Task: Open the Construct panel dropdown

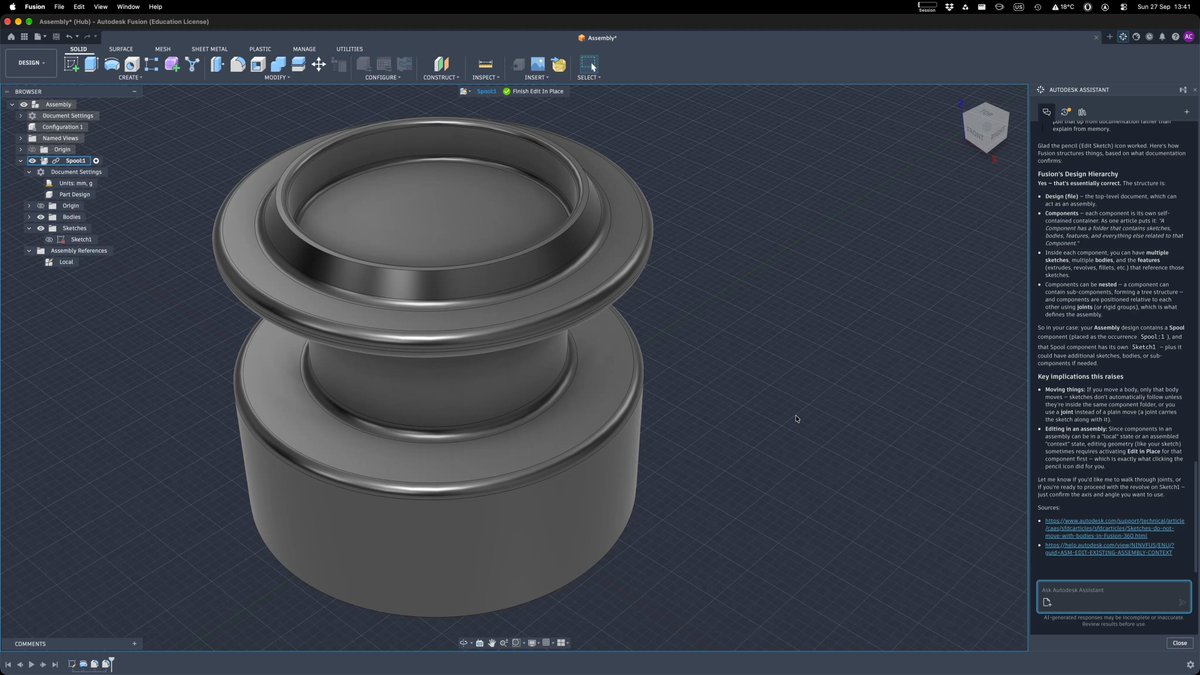Action: point(441,77)
